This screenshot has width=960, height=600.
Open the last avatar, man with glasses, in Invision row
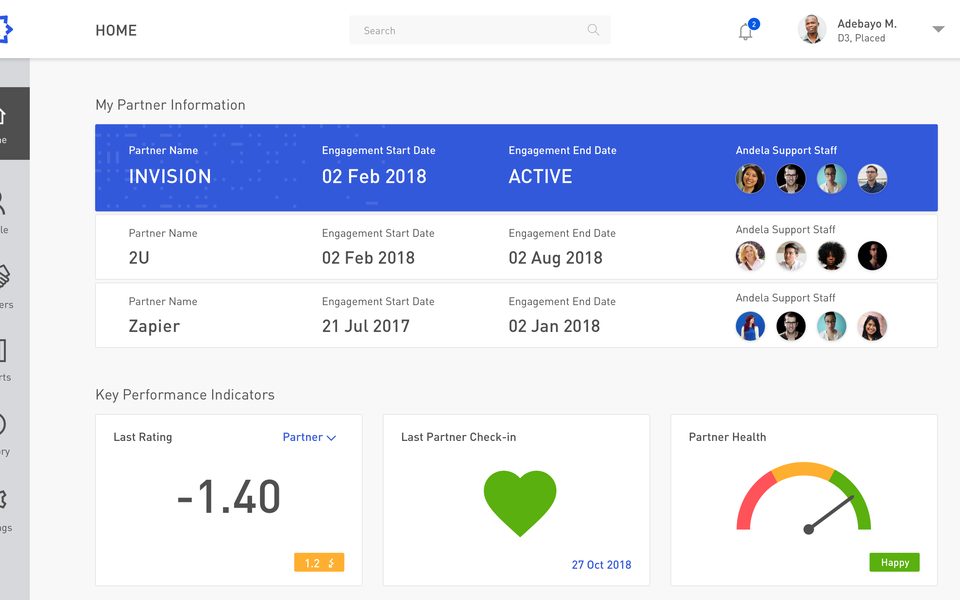pos(872,179)
